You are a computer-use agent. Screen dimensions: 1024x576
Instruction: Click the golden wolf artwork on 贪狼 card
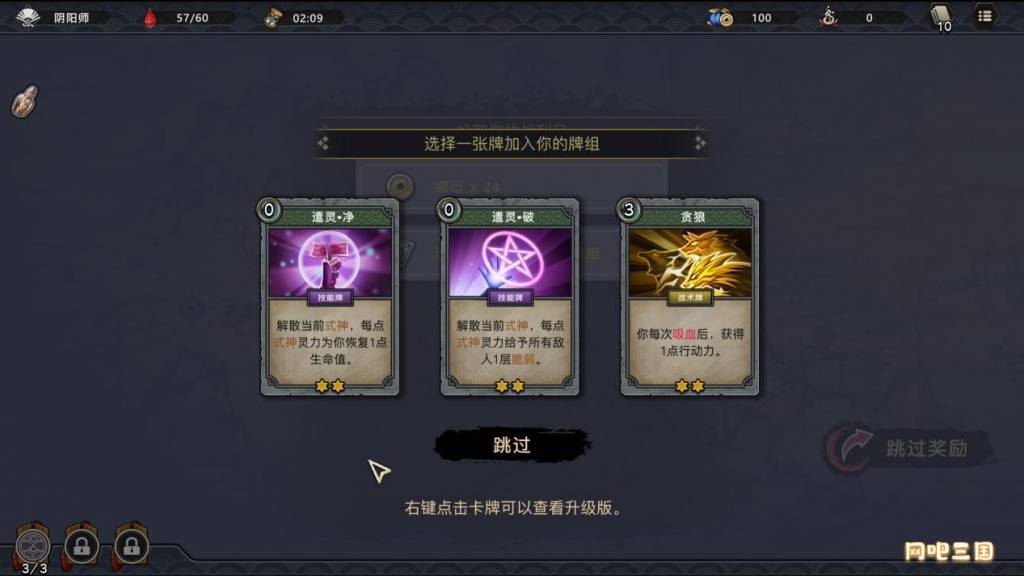pyautogui.click(x=690, y=261)
